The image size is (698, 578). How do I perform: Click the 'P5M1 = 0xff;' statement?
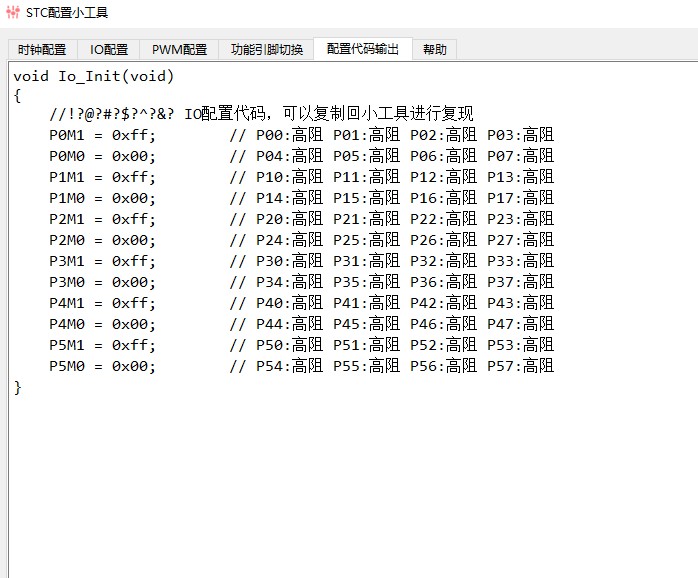pyautogui.click(x=102, y=345)
